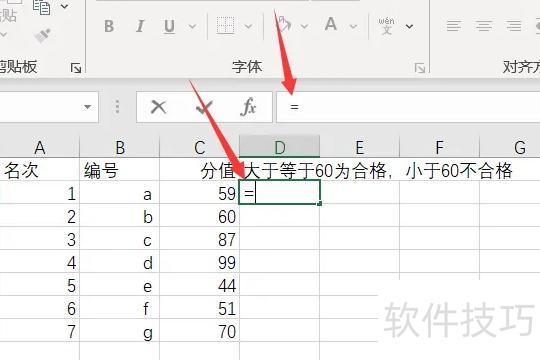Open fill color dropdown arrow

pos(304,26)
